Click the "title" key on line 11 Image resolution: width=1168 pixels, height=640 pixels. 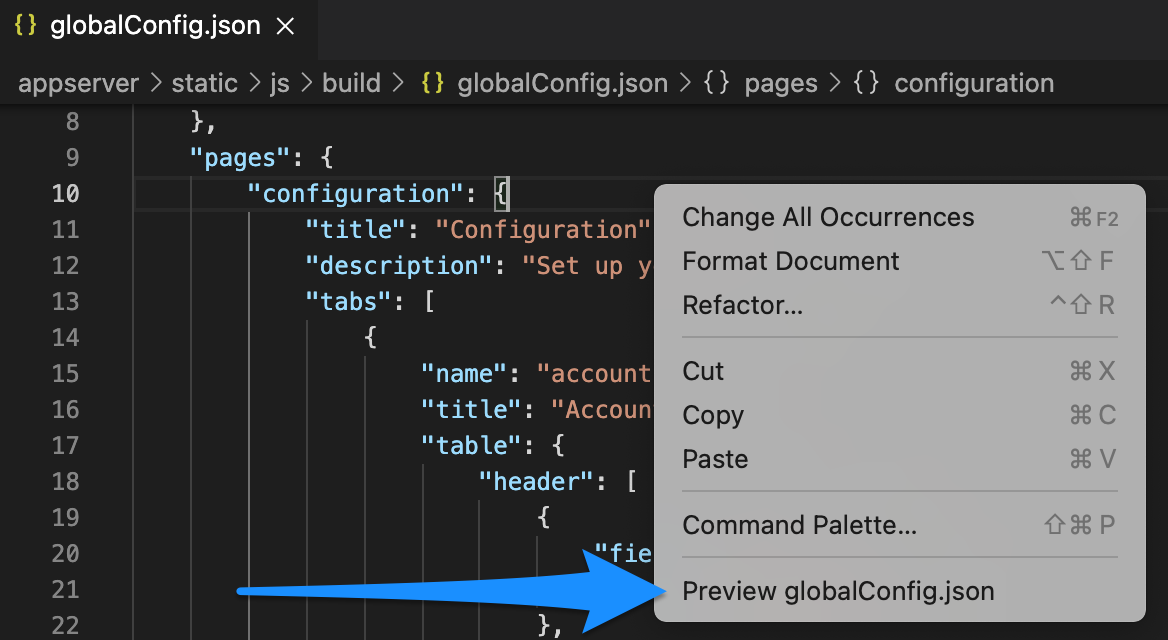357,229
